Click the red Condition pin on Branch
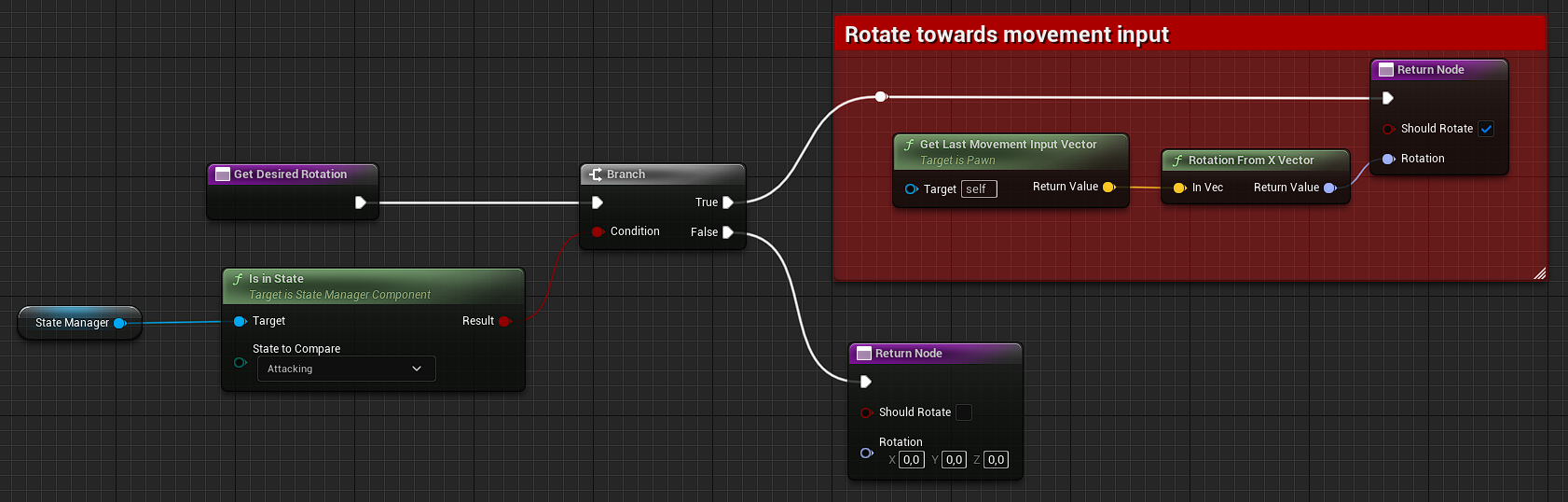This screenshot has height=502, width=1568. [597, 231]
